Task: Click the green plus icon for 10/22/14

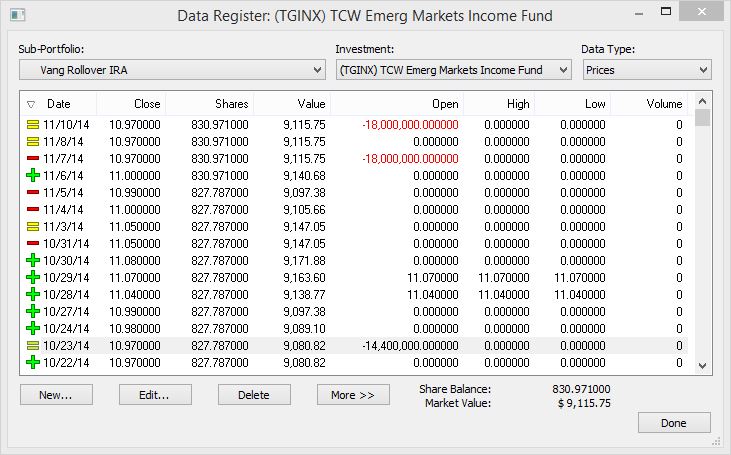Action: (33, 363)
